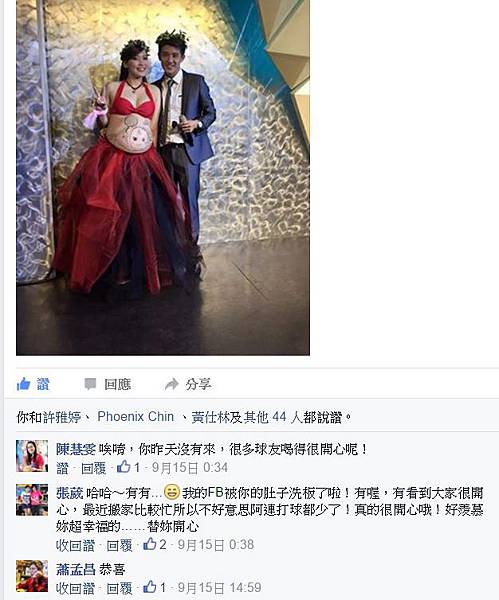Image resolution: width=499 pixels, height=600 pixels.
Task: Click thumbs-up count on 陳慧雯's comment
Action: click(128, 467)
